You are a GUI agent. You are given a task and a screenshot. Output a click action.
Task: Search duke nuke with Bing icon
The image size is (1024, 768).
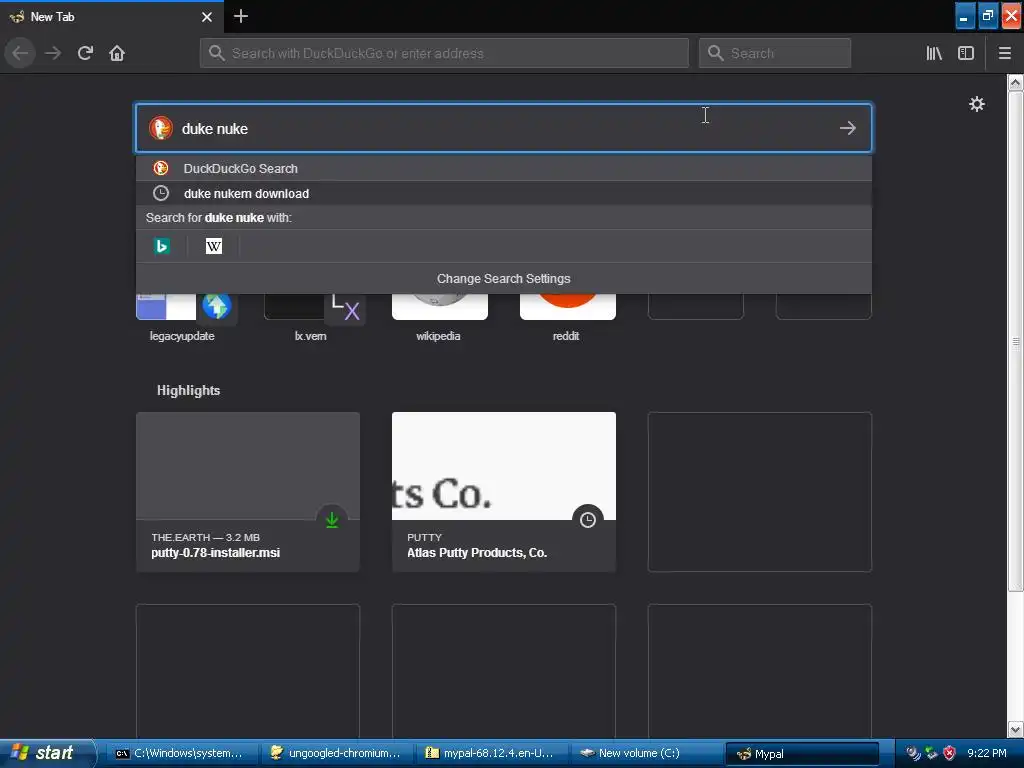pyautogui.click(x=162, y=246)
